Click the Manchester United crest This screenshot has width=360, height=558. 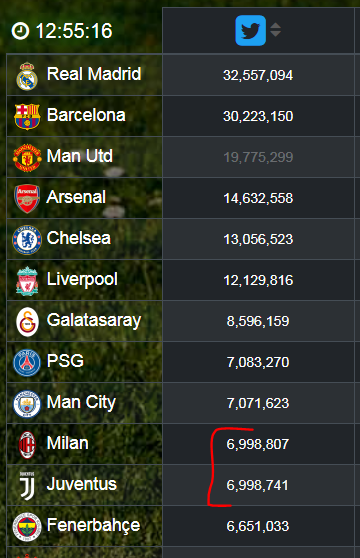click(27, 158)
